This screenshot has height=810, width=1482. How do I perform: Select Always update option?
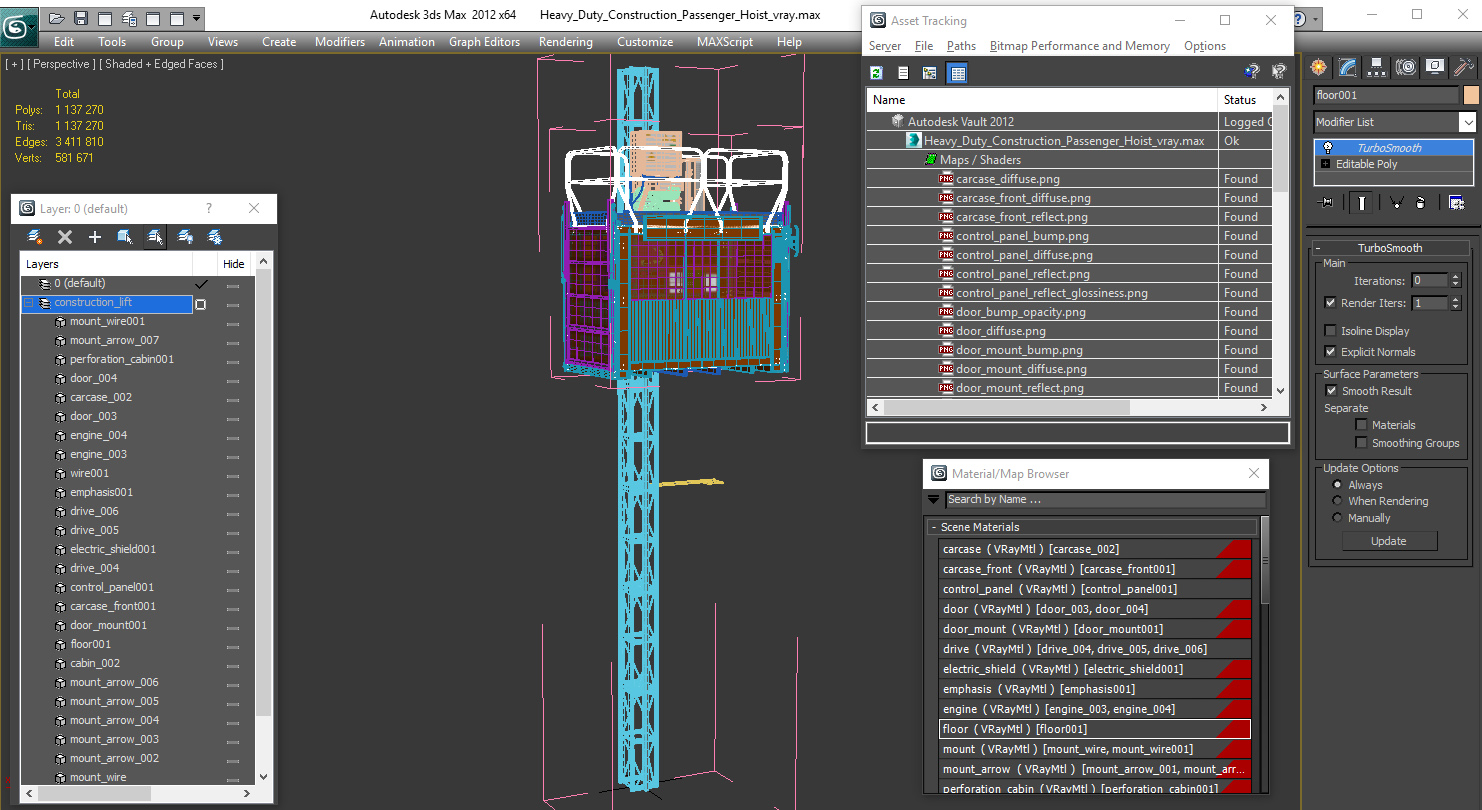click(x=1338, y=485)
